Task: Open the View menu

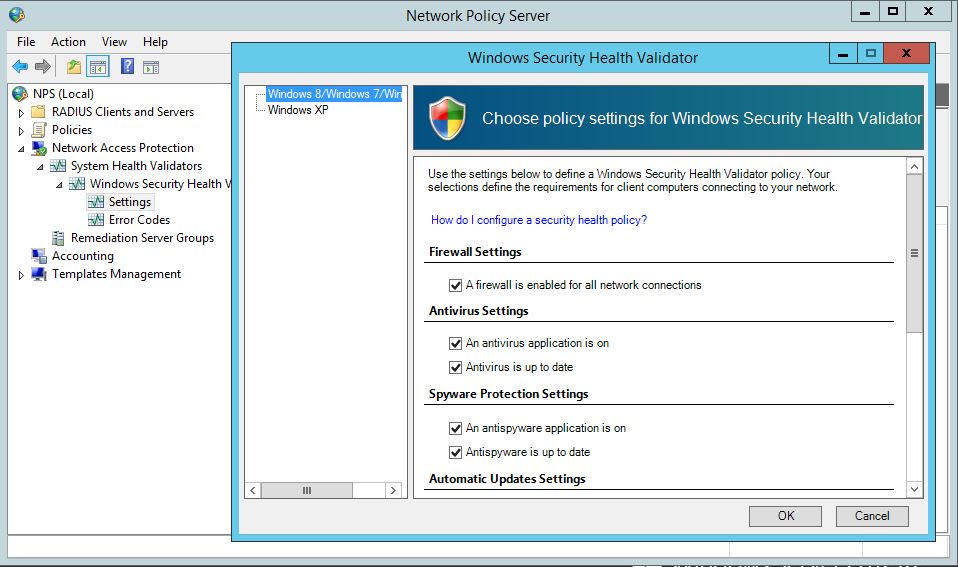Action: [114, 42]
